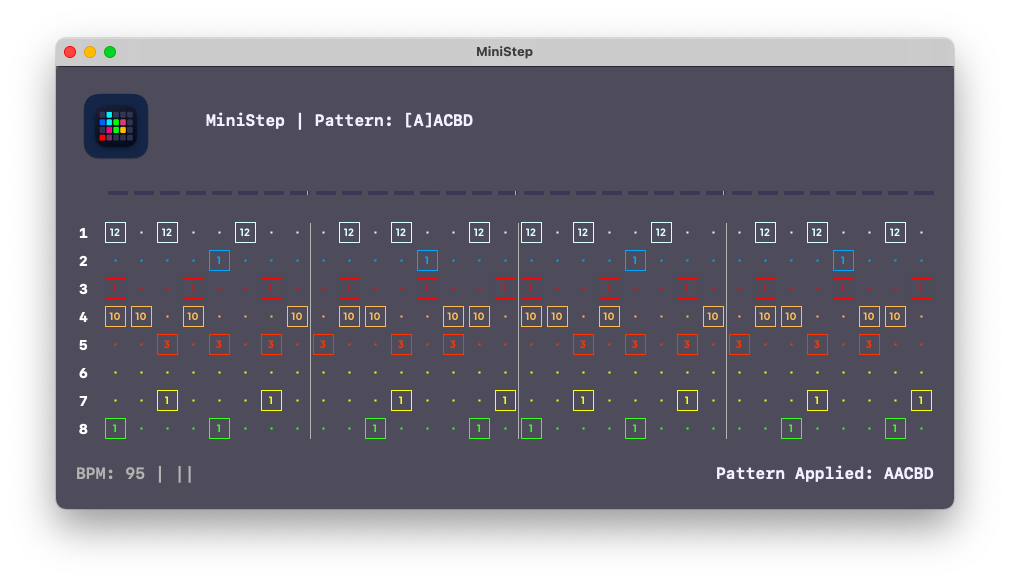Toggle the first blue step in track 2
The width and height of the screenshot is (1010, 583).
pos(220,261)
